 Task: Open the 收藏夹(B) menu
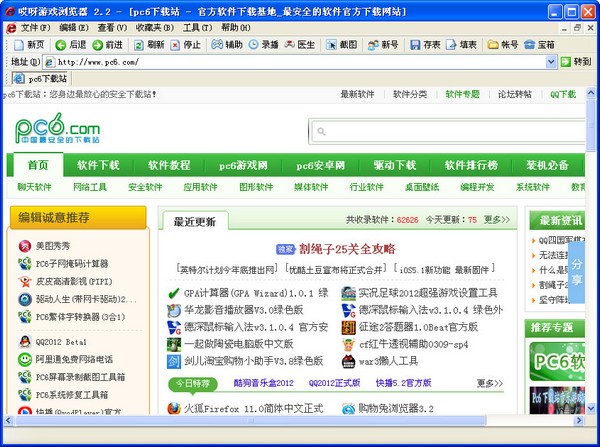click(155, 28)
